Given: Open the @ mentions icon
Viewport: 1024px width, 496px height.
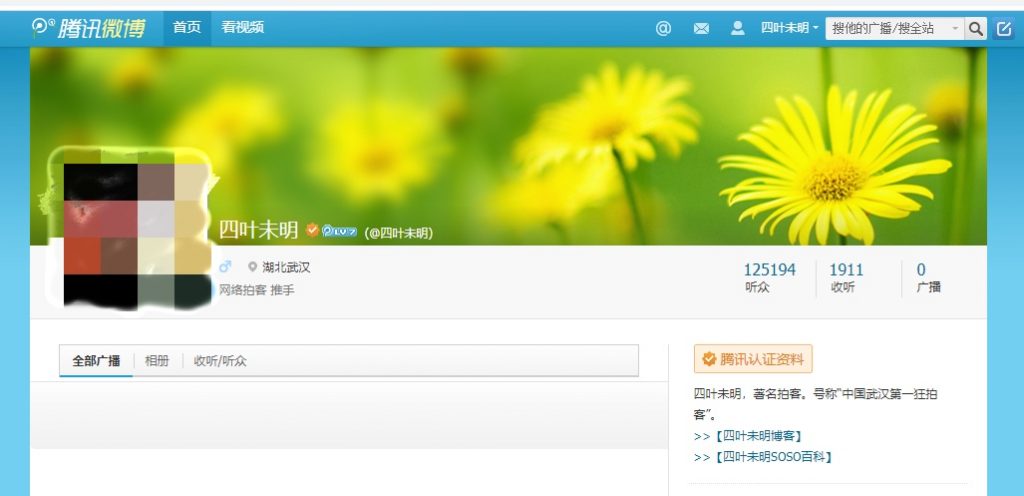Looking at the screenshot, I should (x=663, y=28).
